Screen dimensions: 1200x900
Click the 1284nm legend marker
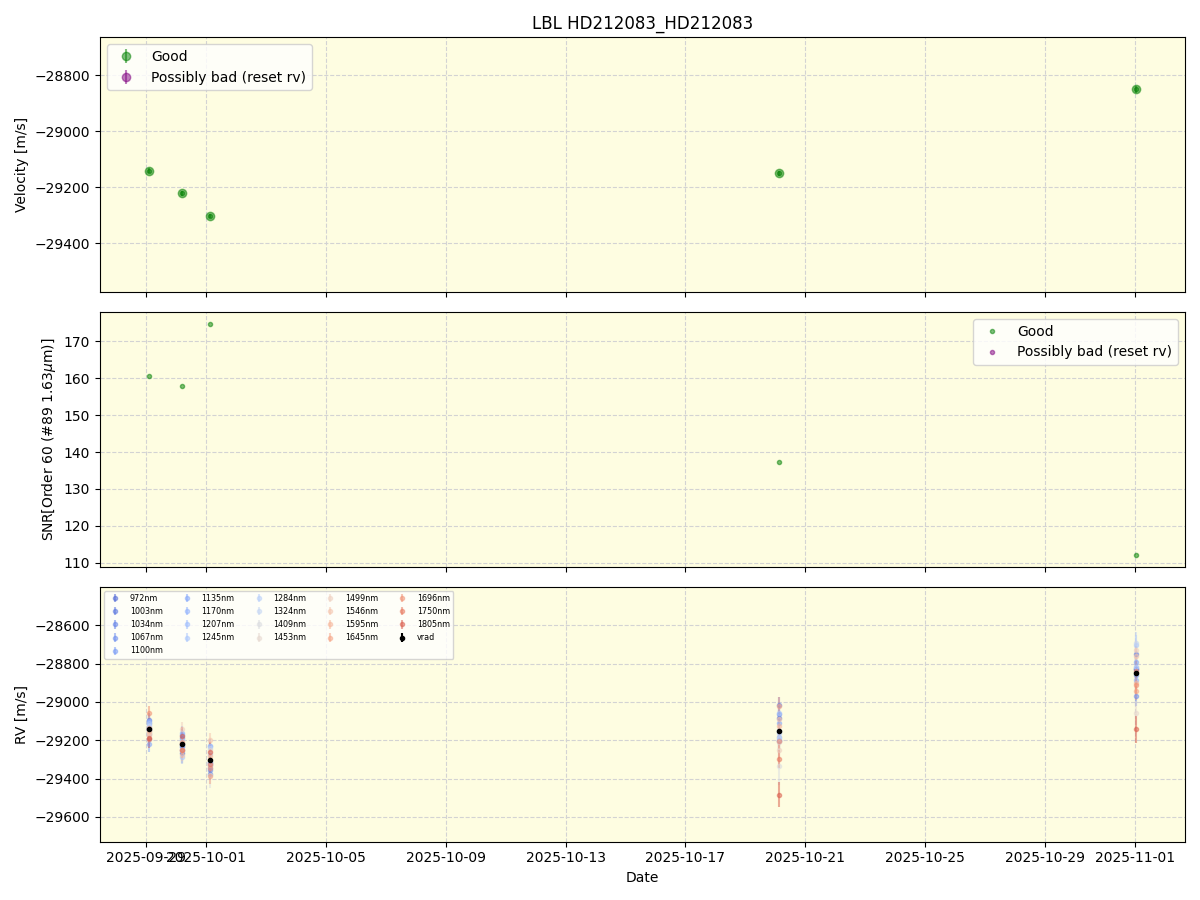(259, 598)
